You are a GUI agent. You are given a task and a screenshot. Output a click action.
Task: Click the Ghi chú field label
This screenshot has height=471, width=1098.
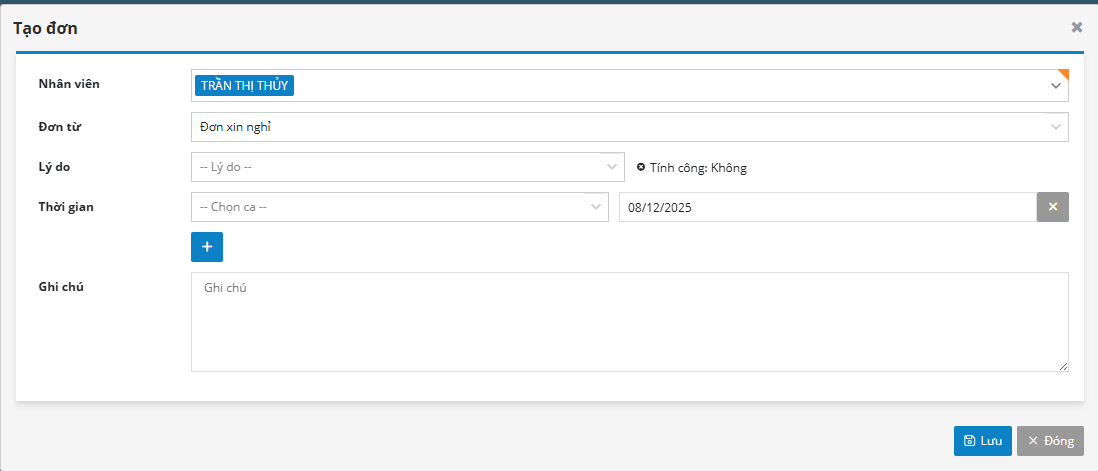[61, 287]
